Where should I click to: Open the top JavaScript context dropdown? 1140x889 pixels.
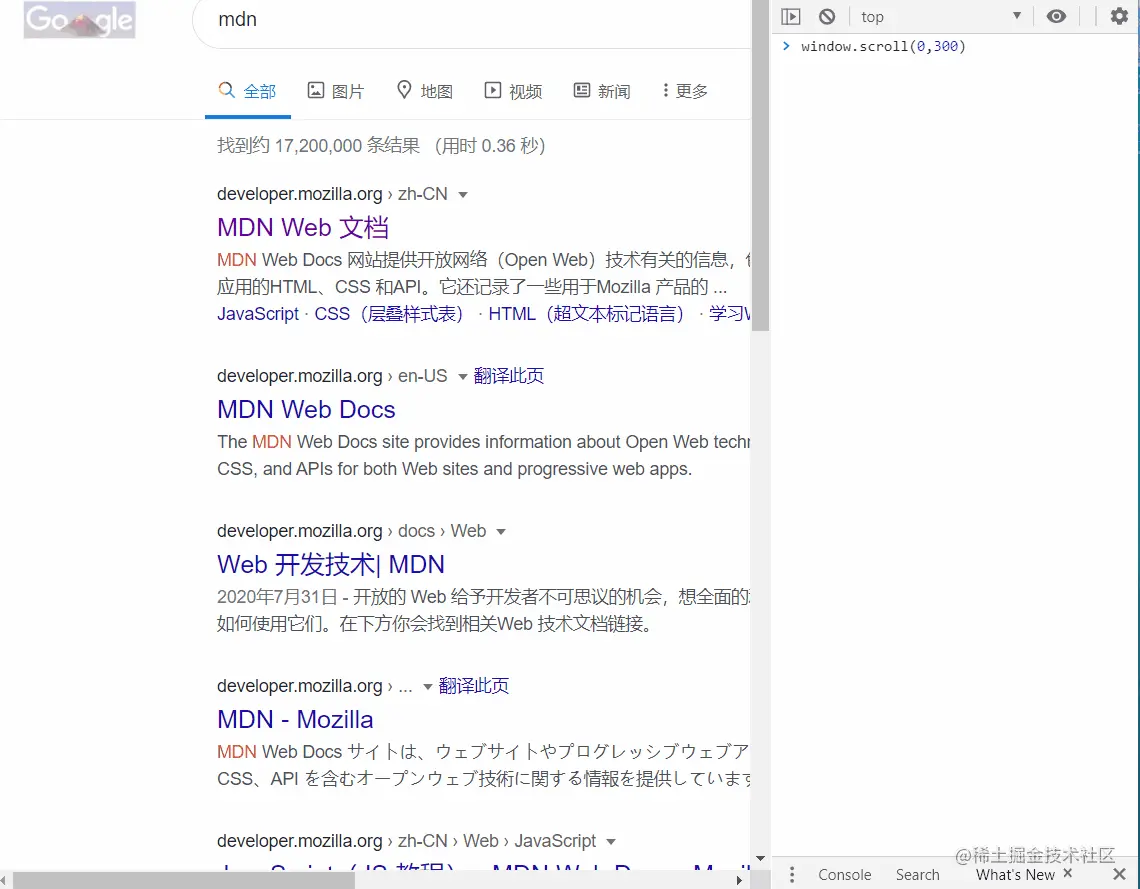pos(941,16)
